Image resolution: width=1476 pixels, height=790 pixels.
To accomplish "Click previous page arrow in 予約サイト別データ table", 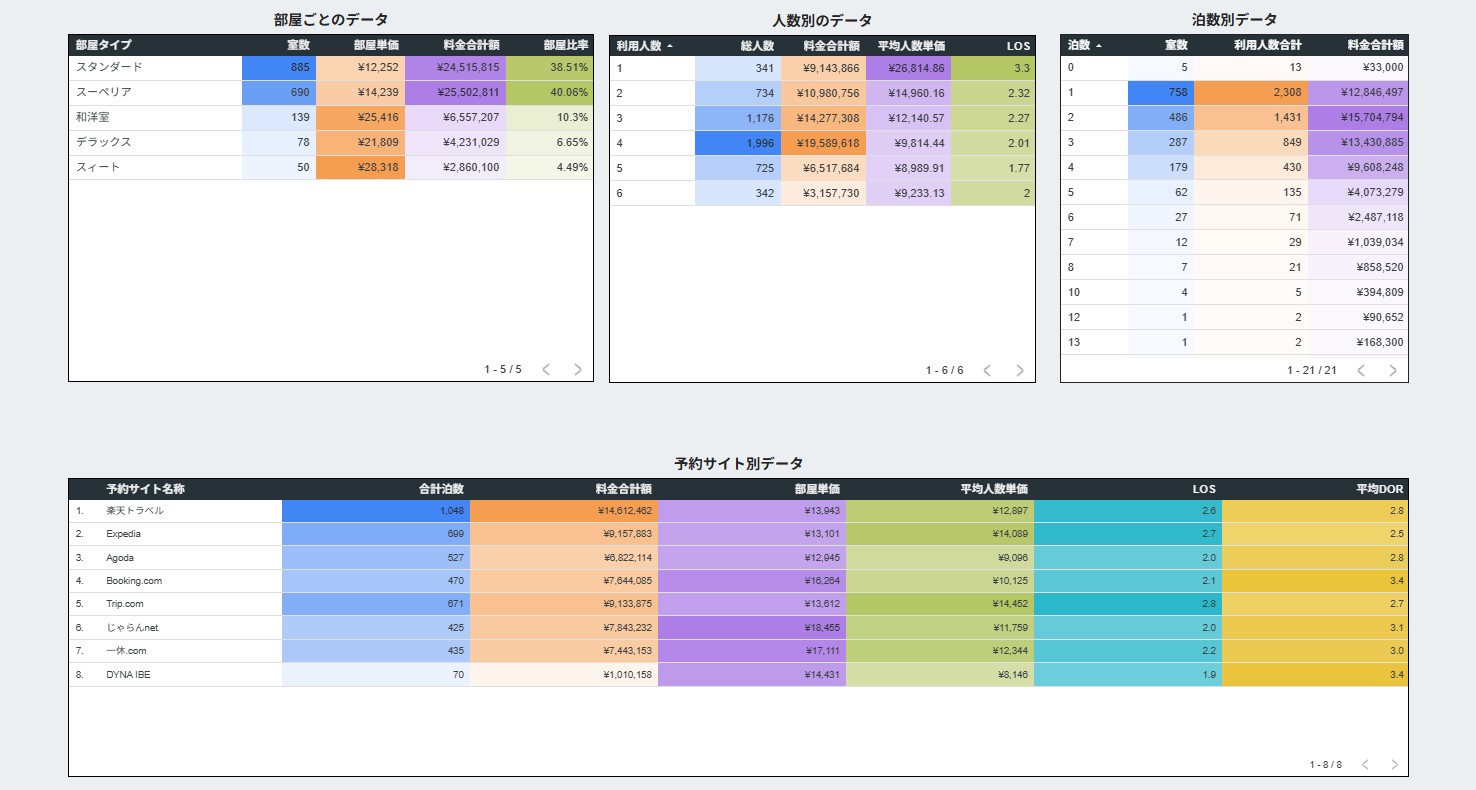I will pyautogui.click(x=1365, y=765).
